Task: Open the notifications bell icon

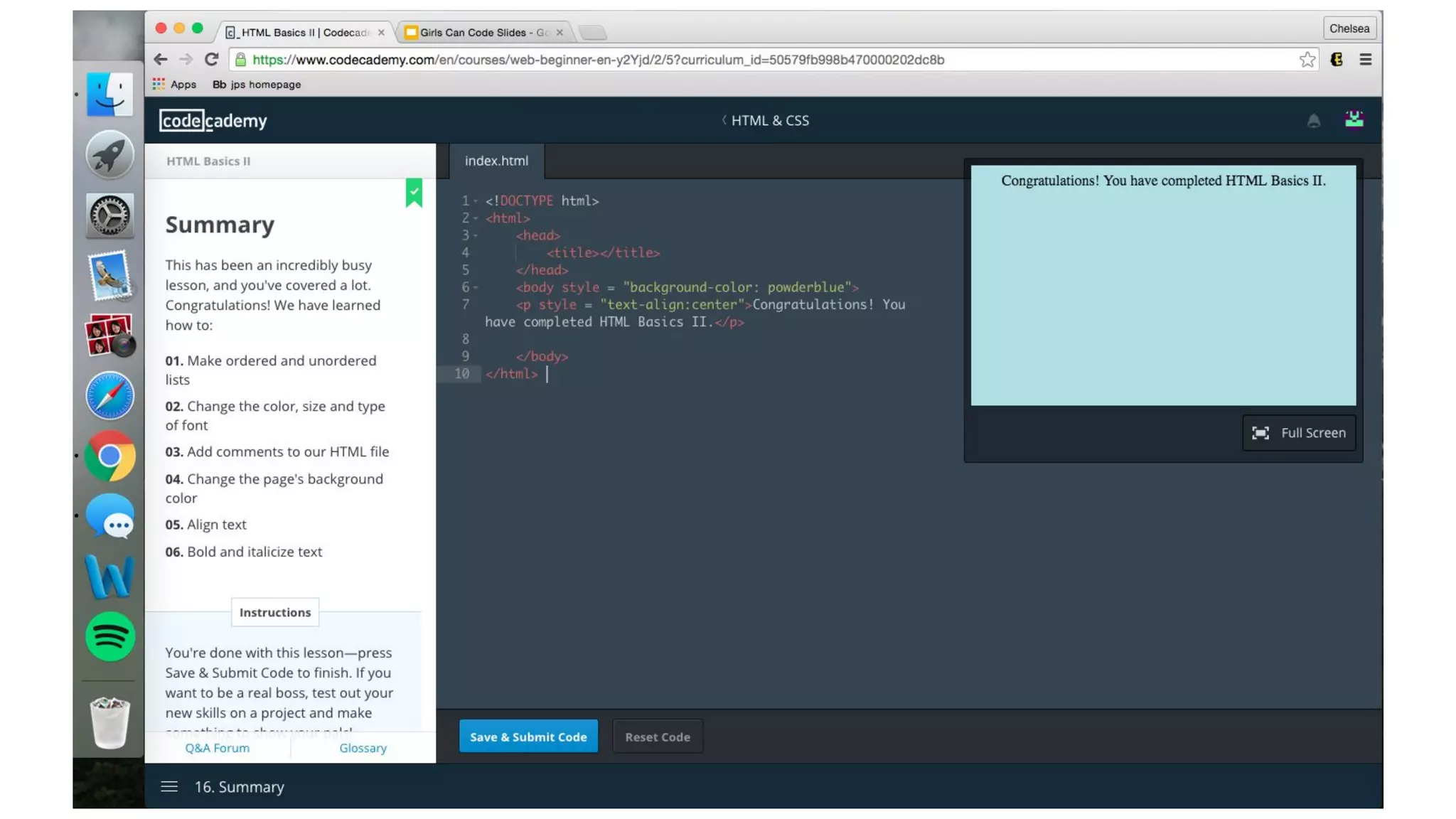Action: tap(1313, 121)
